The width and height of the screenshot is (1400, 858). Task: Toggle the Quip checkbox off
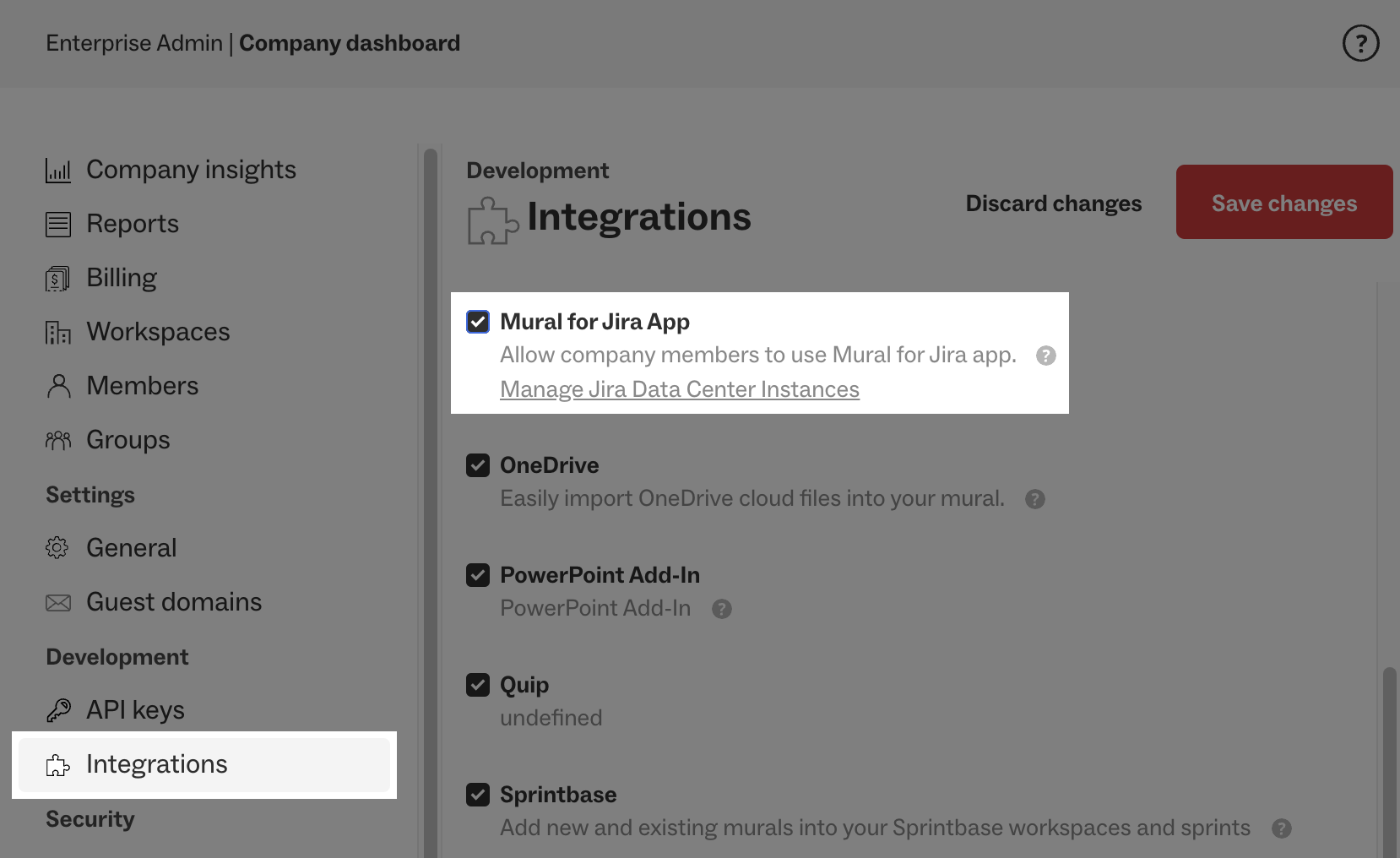(478, 685)
